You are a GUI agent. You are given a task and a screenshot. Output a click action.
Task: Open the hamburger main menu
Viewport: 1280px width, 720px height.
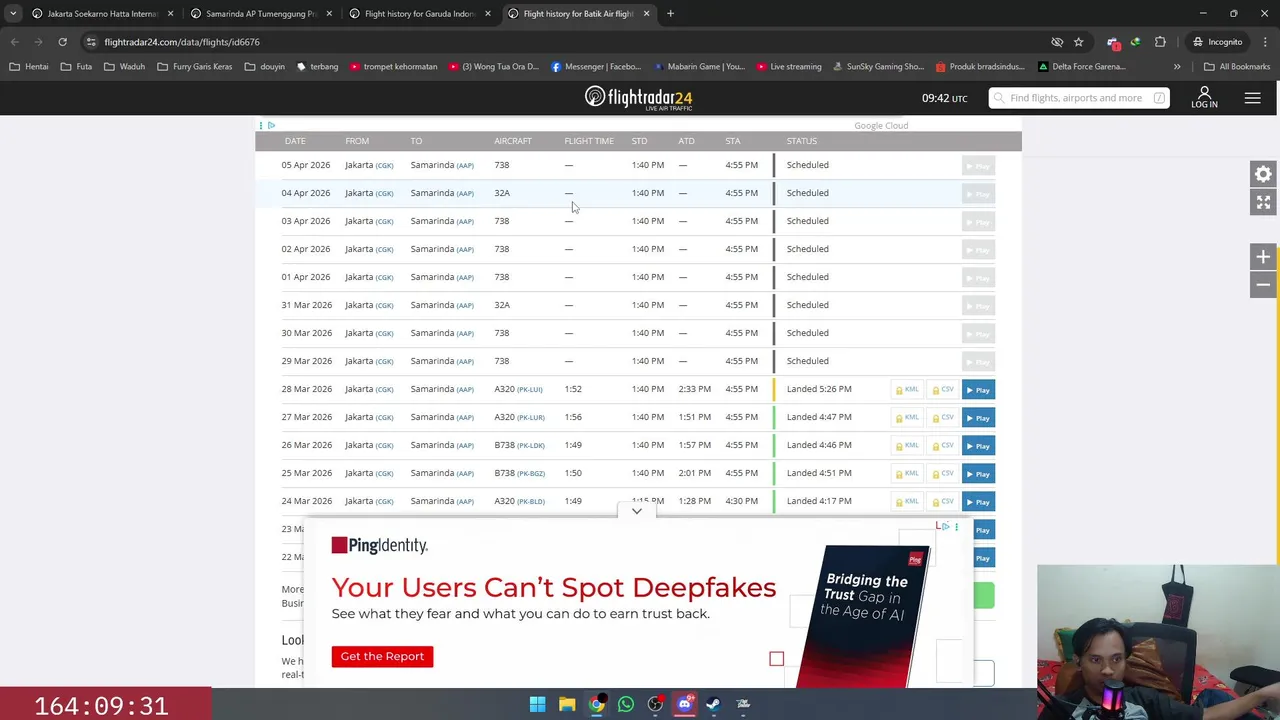click(x=1252, y=97)
